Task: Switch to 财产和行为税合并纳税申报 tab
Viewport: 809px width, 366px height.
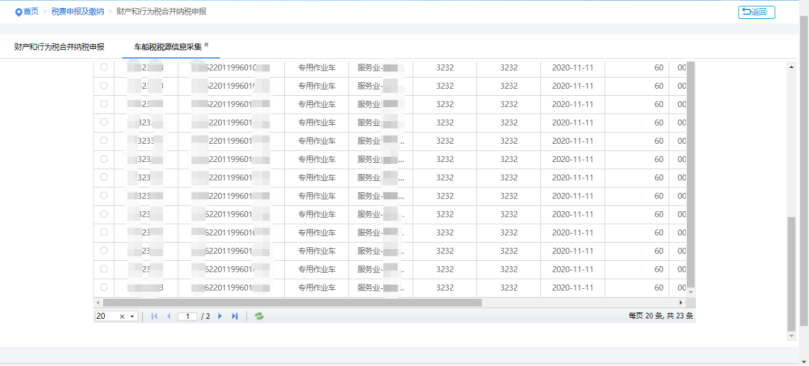Action: [59, 47]
